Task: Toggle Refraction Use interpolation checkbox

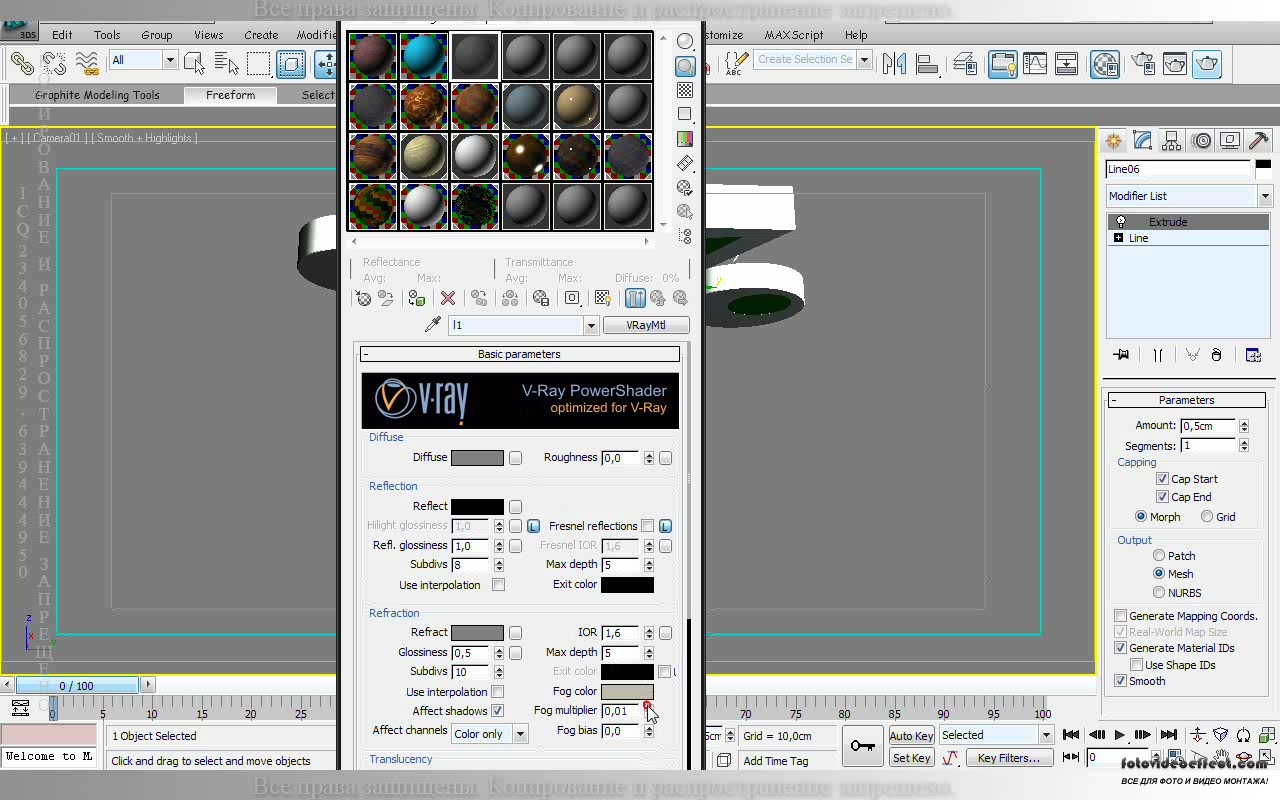Action: (x=497, y=692)
